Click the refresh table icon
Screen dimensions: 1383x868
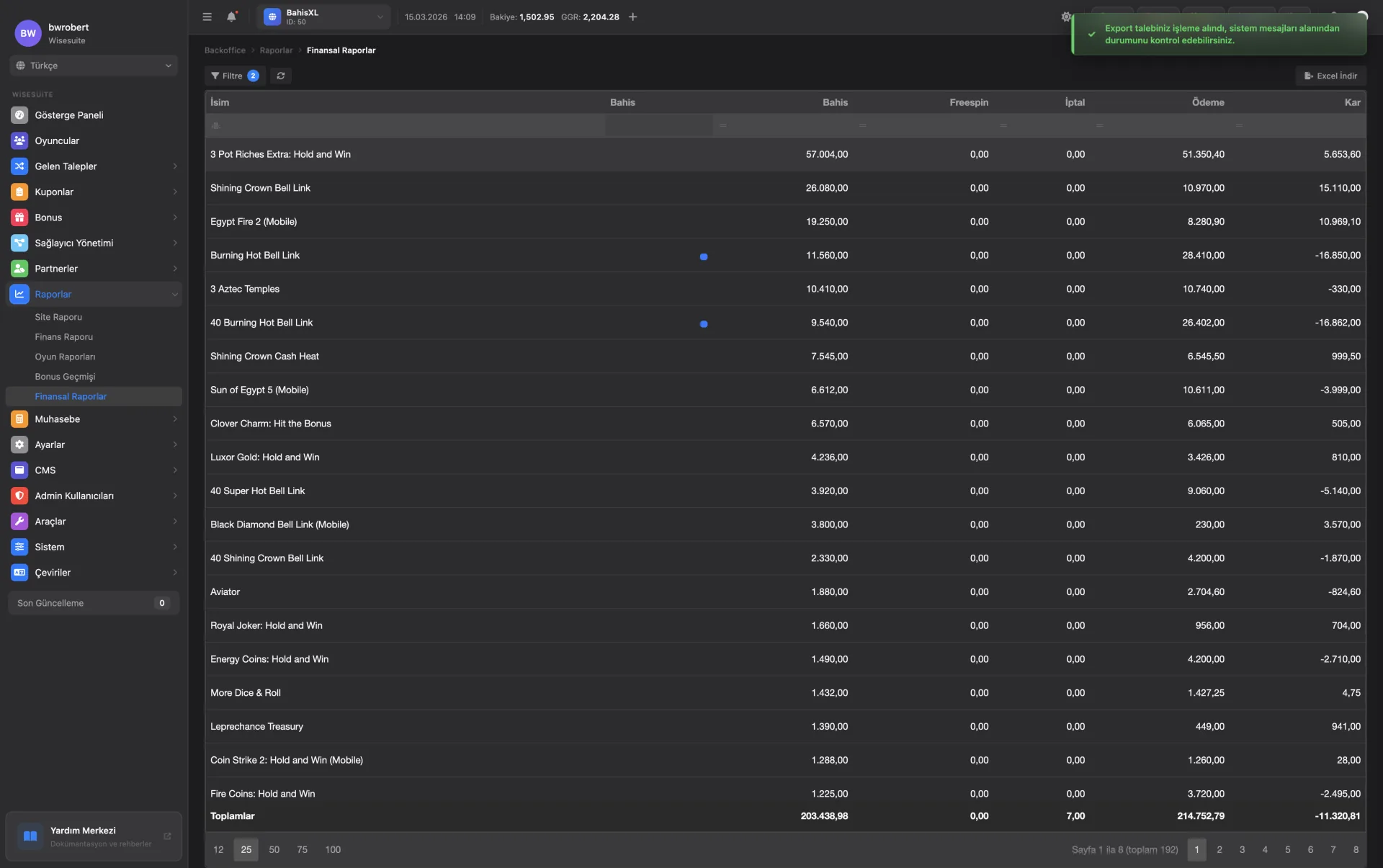click(281, 76)
